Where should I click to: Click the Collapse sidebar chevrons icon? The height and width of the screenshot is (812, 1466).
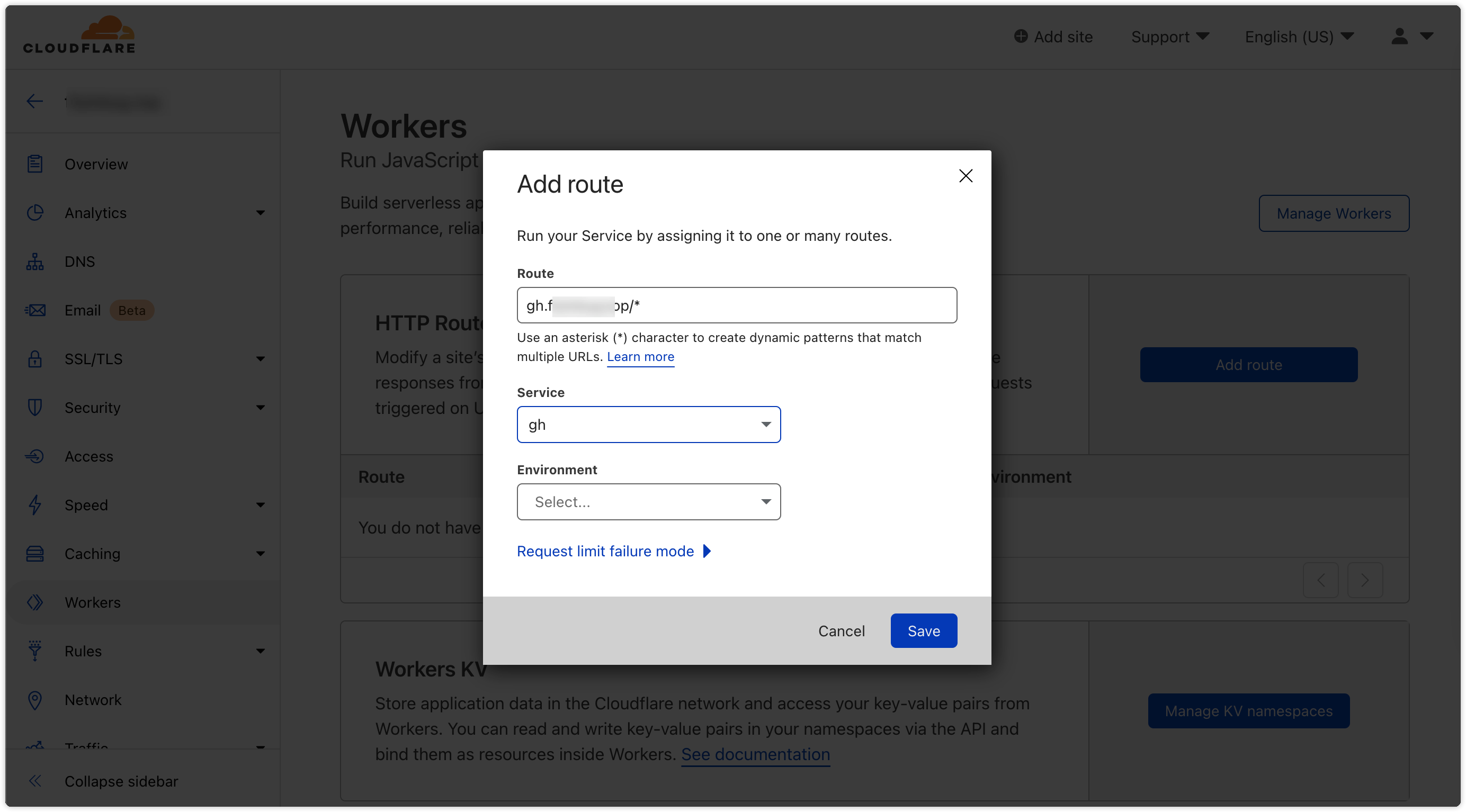tap(35, 781)
